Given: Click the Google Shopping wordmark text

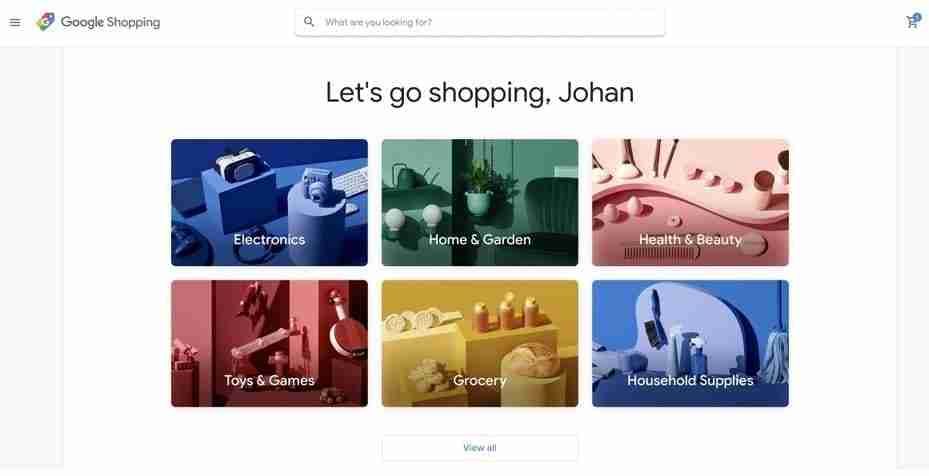Looking at the screenshot, I should point(110,22).
